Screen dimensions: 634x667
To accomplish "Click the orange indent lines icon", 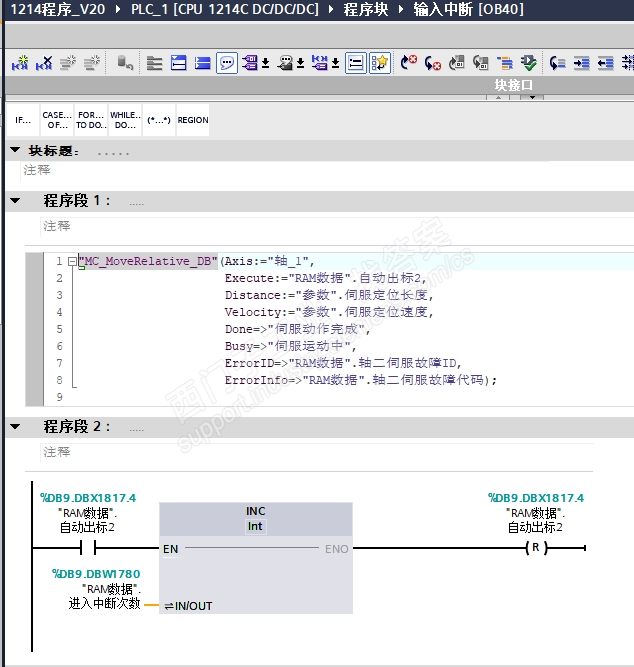I will coord(505,63).
